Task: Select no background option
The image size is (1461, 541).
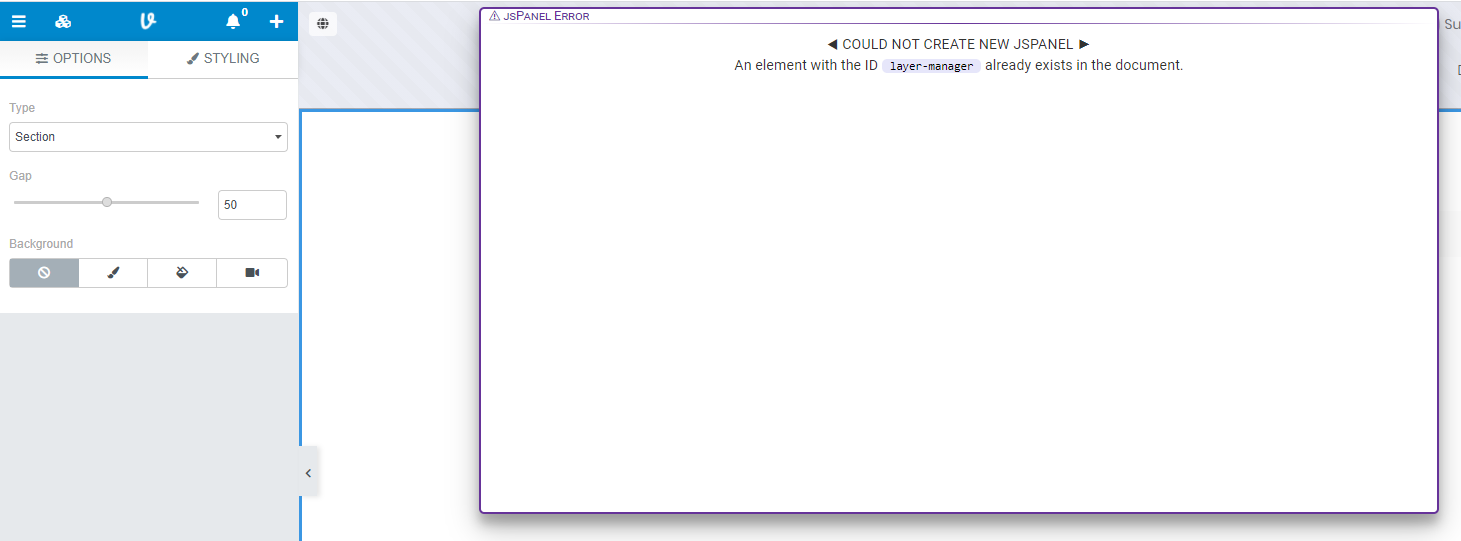Action: pos(44,273)
